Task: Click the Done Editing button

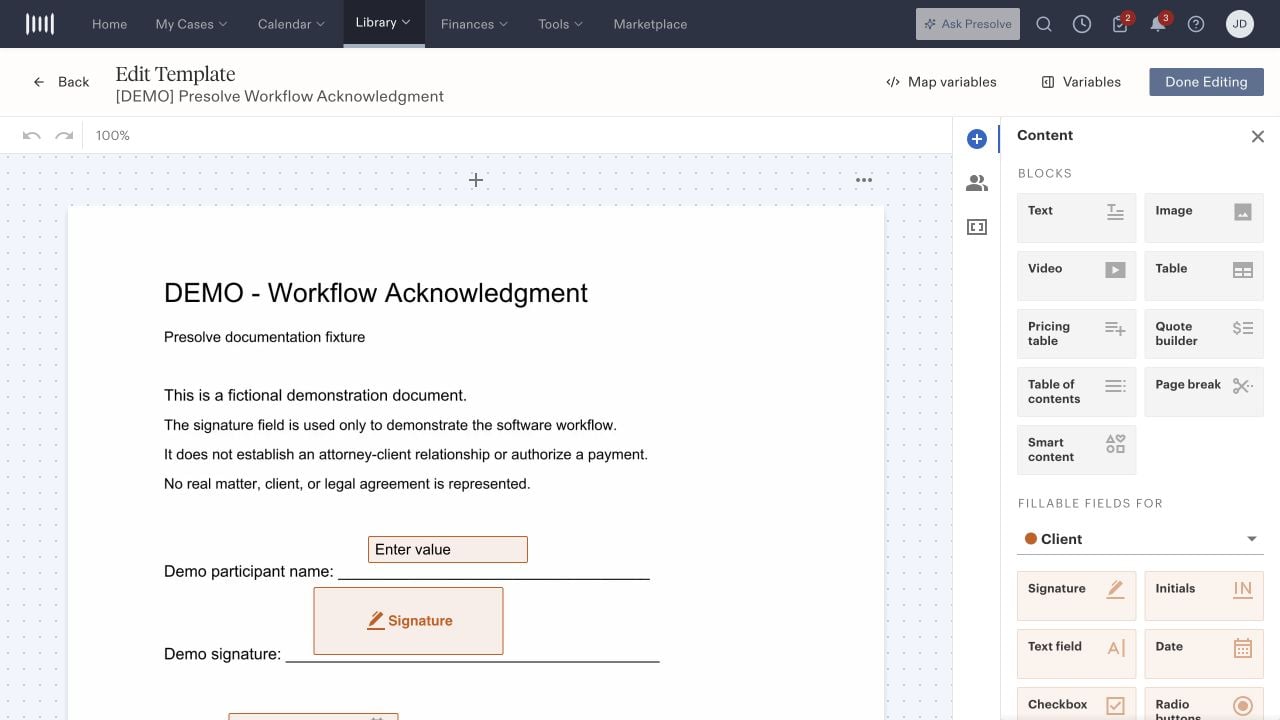Action: [x=1206, y=82]
